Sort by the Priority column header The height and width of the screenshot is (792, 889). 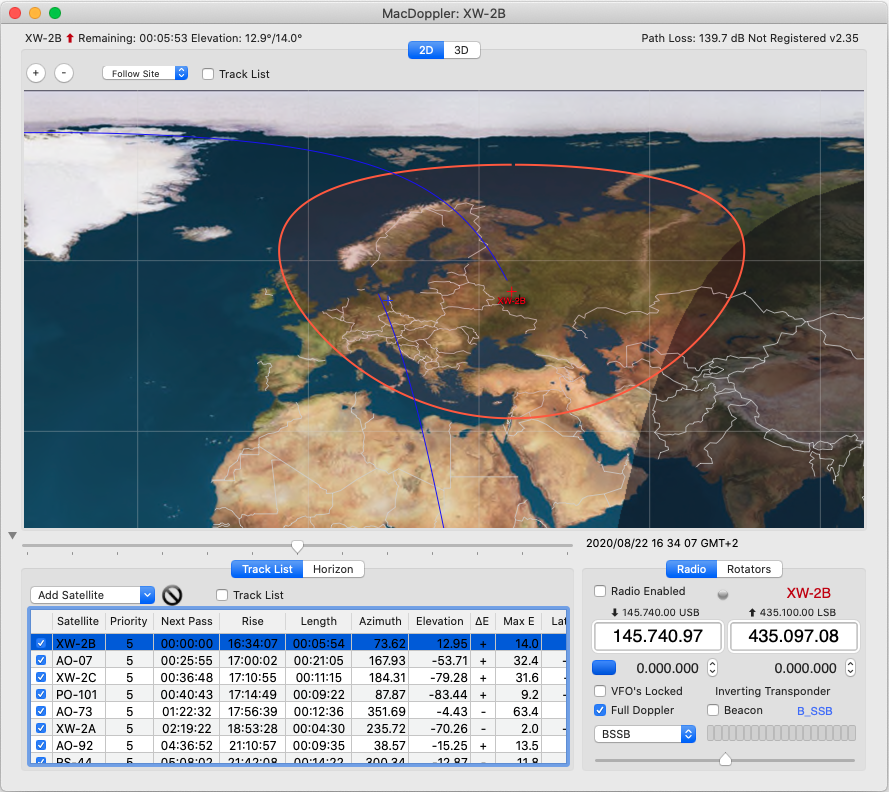tap(129, 621)
